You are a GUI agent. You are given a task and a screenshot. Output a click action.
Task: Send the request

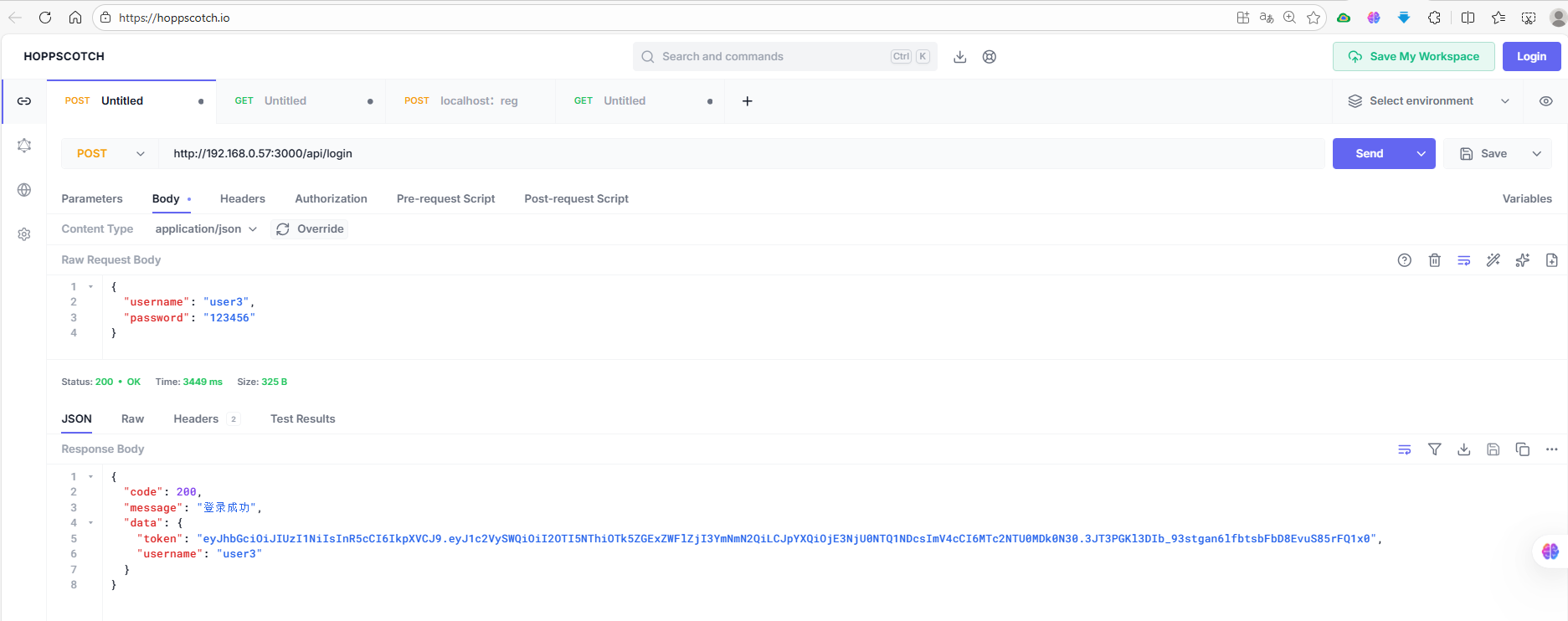[x=1370, y=154]
